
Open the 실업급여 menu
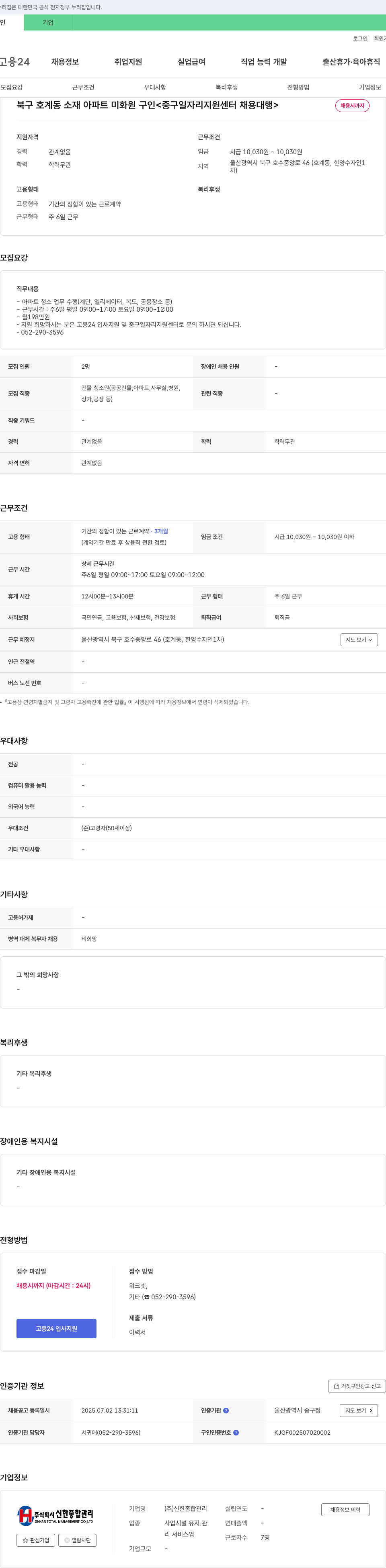[191, 61]
